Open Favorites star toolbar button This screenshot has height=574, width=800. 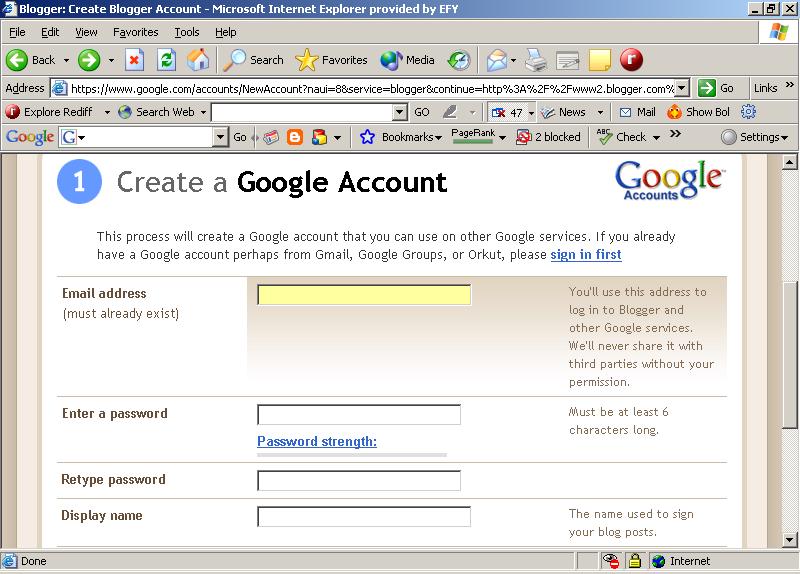332,60
